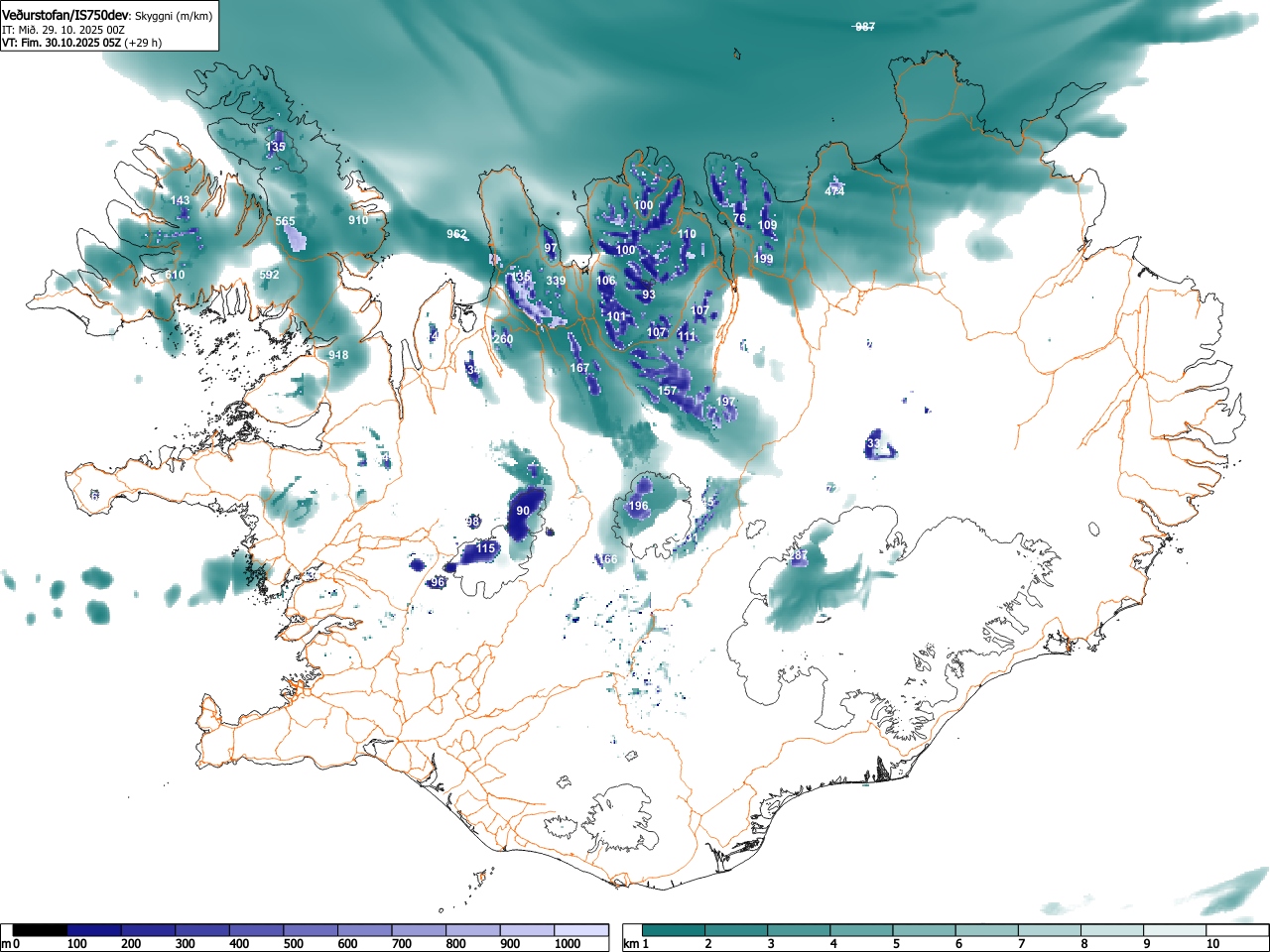
Task: Click the map value 592
Action: (269, 275)
